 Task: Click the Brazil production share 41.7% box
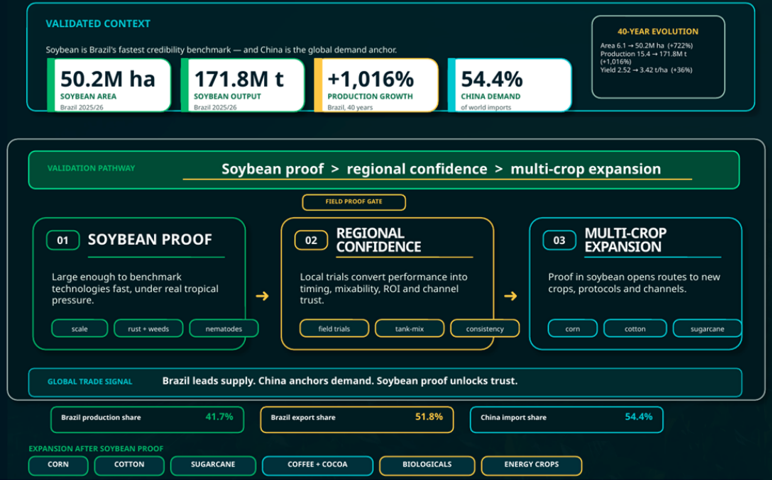pos(147,419)
